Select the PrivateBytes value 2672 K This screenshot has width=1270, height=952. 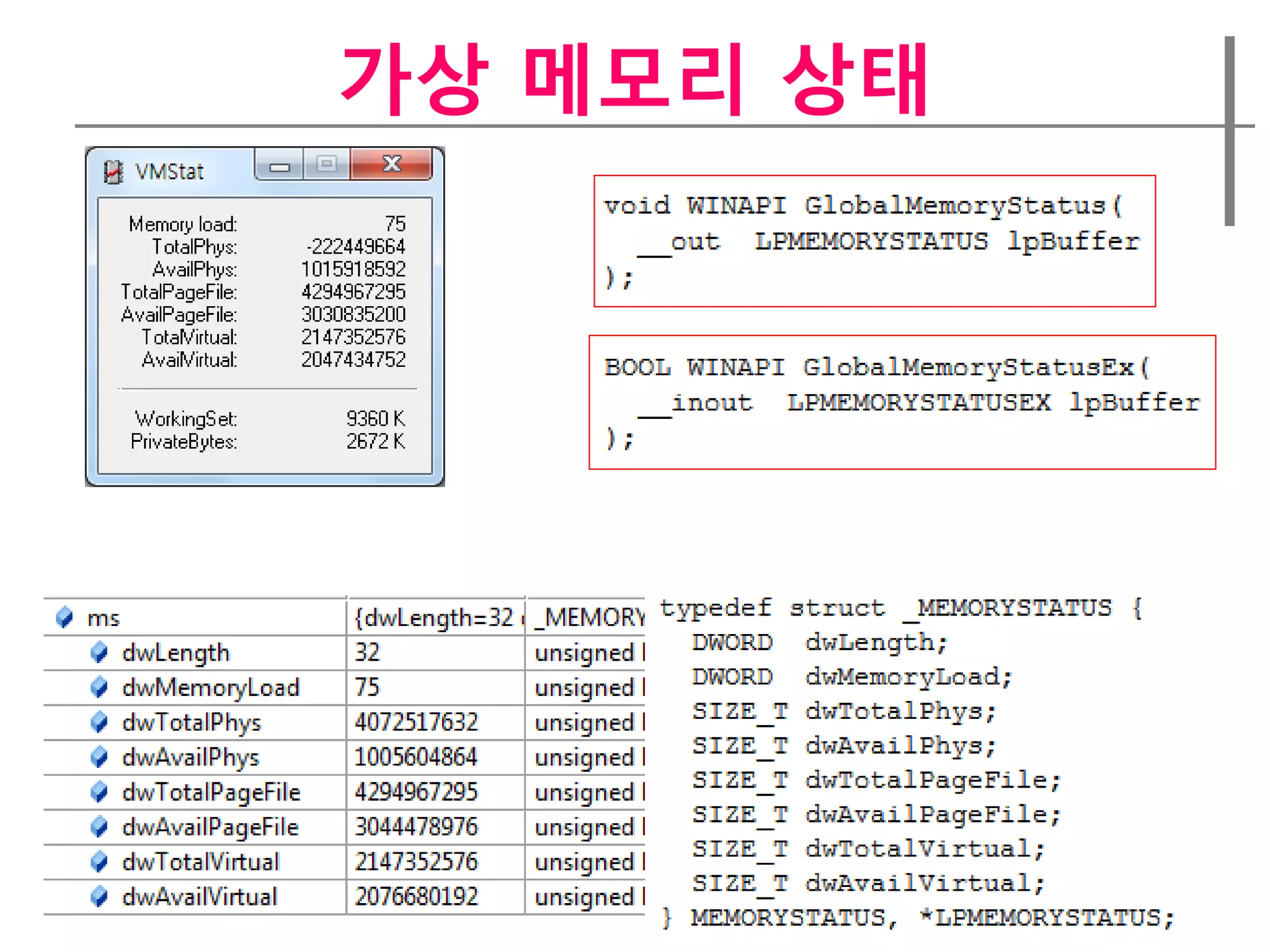[376, 441]
